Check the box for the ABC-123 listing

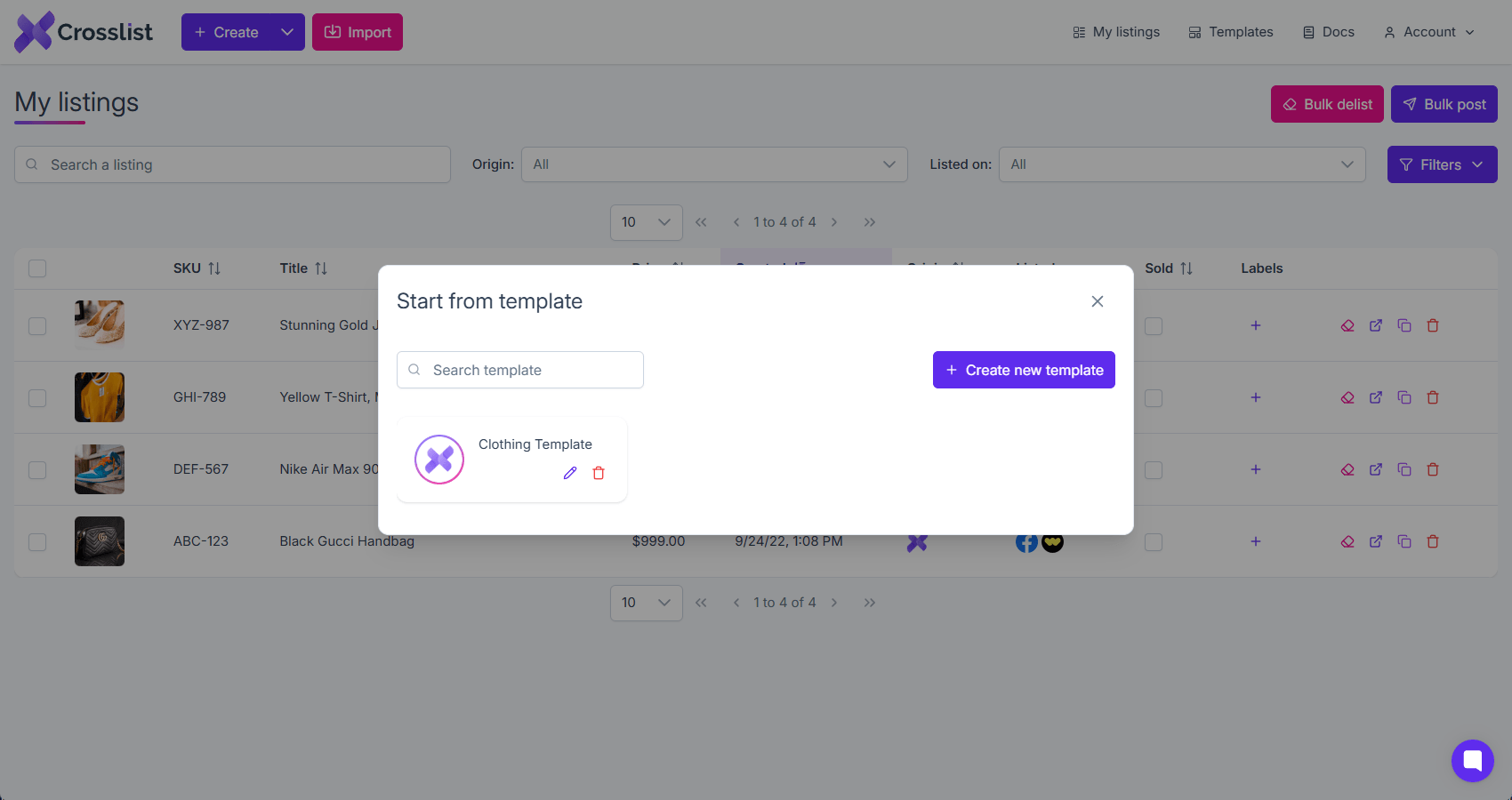click(x=37, y=542)
